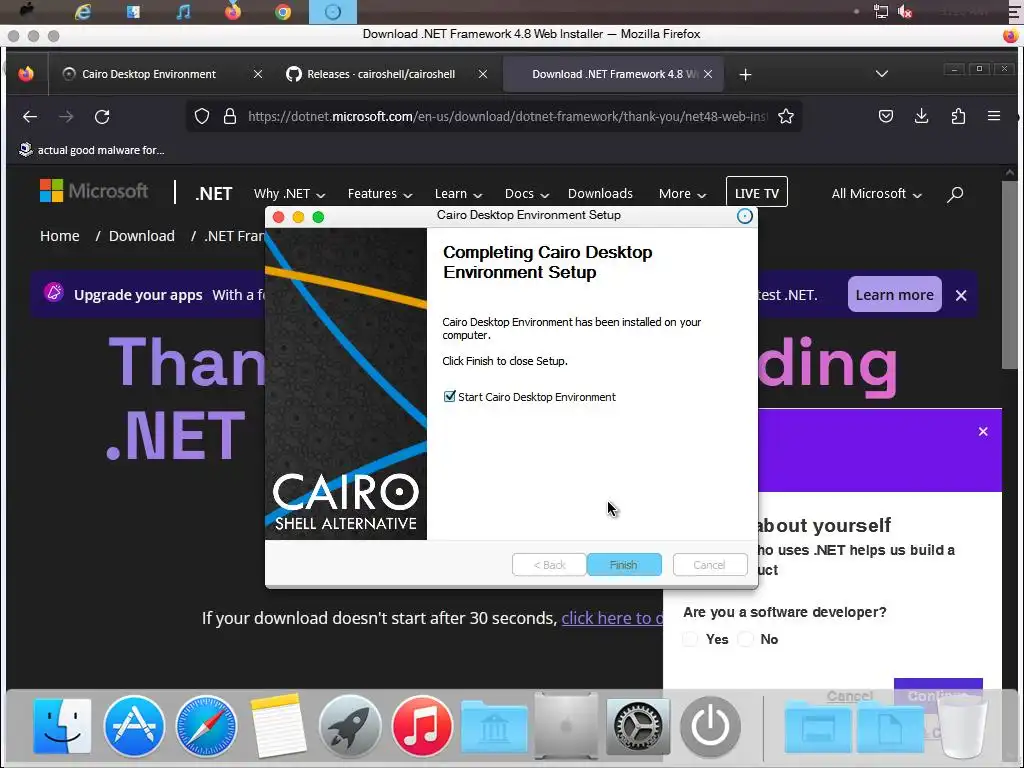Toggle Start Cairo Desktop Environment checkbox
This screenshot has width=1024, height=768.
[x=449, y=396]
